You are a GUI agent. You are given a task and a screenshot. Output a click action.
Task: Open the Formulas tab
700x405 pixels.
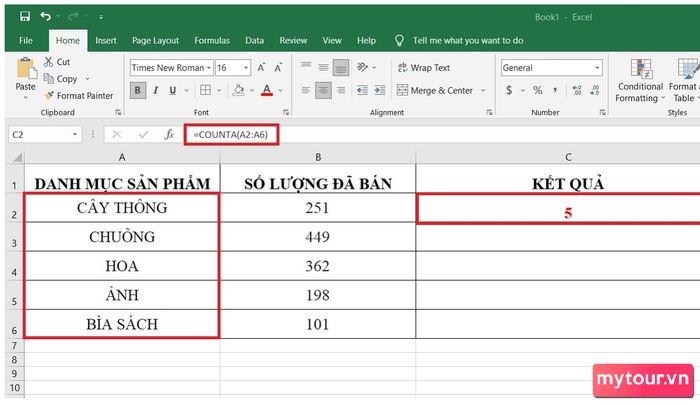212,41
